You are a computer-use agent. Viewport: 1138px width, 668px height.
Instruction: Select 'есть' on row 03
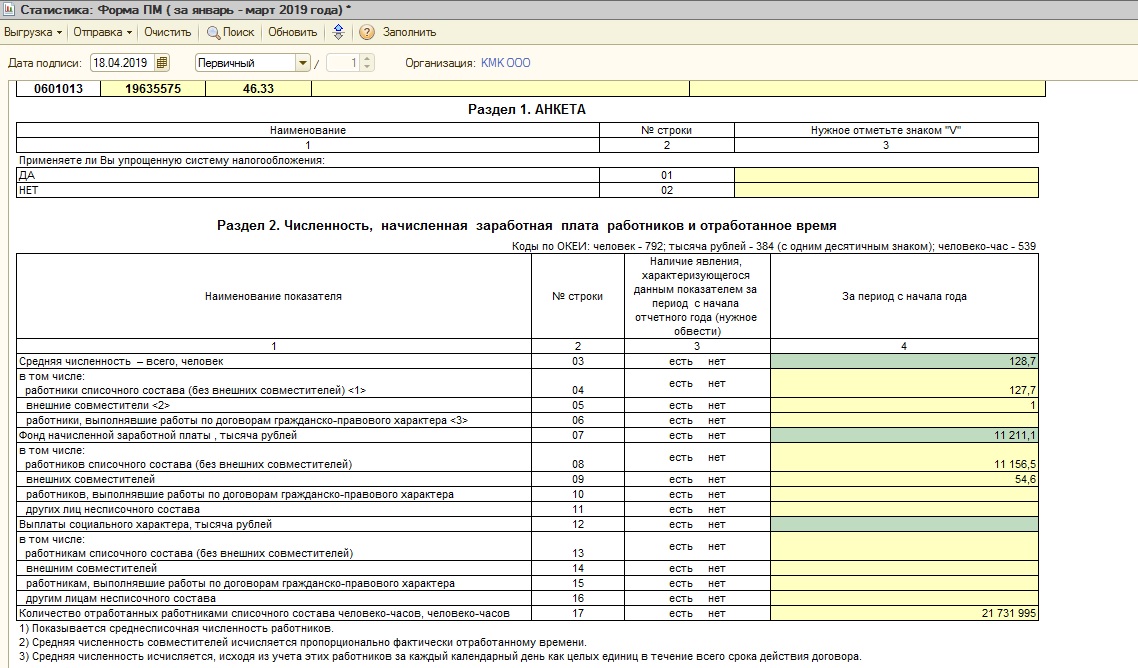click(681, 362)
